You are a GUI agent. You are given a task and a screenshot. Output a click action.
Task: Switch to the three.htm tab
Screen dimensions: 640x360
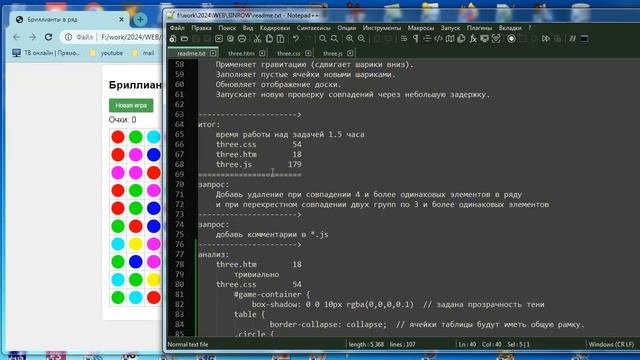click(241, 53)
